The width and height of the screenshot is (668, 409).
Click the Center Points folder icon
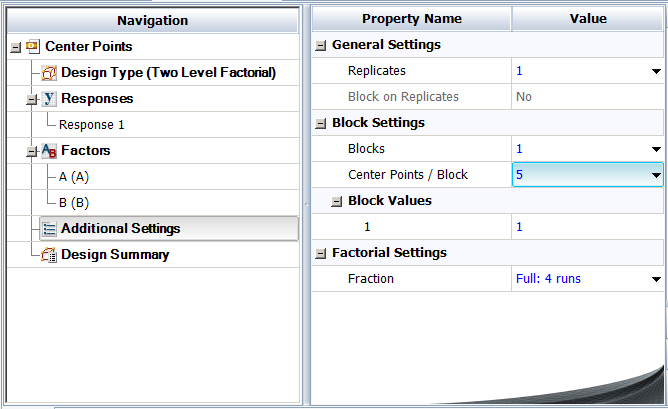[33, 46]
